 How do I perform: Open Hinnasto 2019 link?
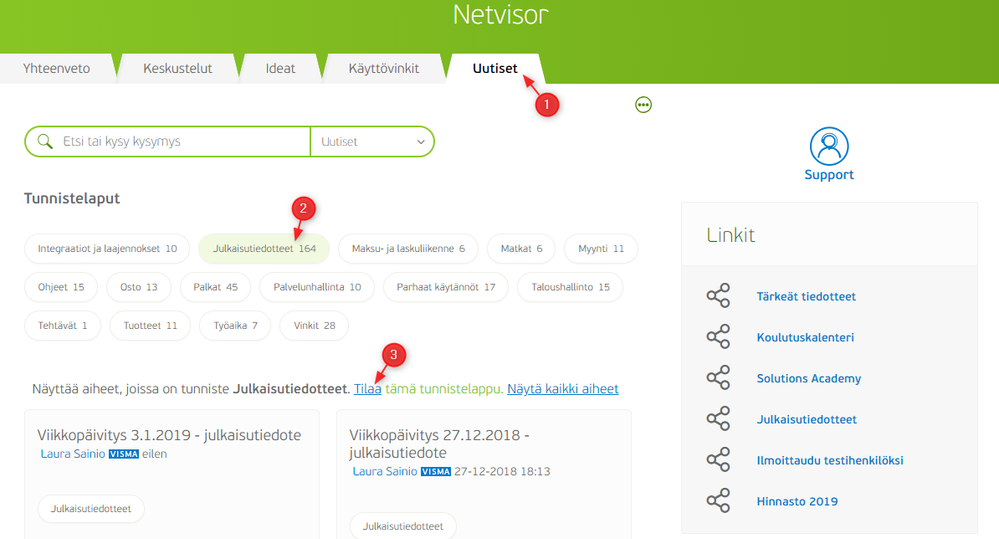[797, 501]
